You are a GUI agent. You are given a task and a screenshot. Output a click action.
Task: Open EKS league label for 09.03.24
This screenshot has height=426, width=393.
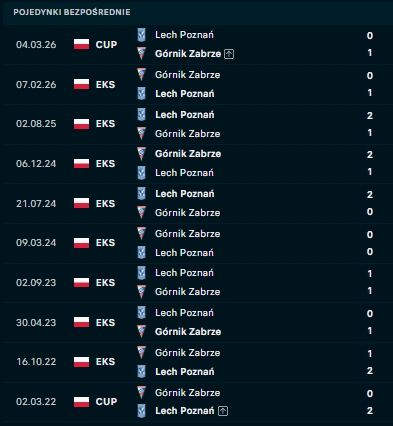click(105, 243)
